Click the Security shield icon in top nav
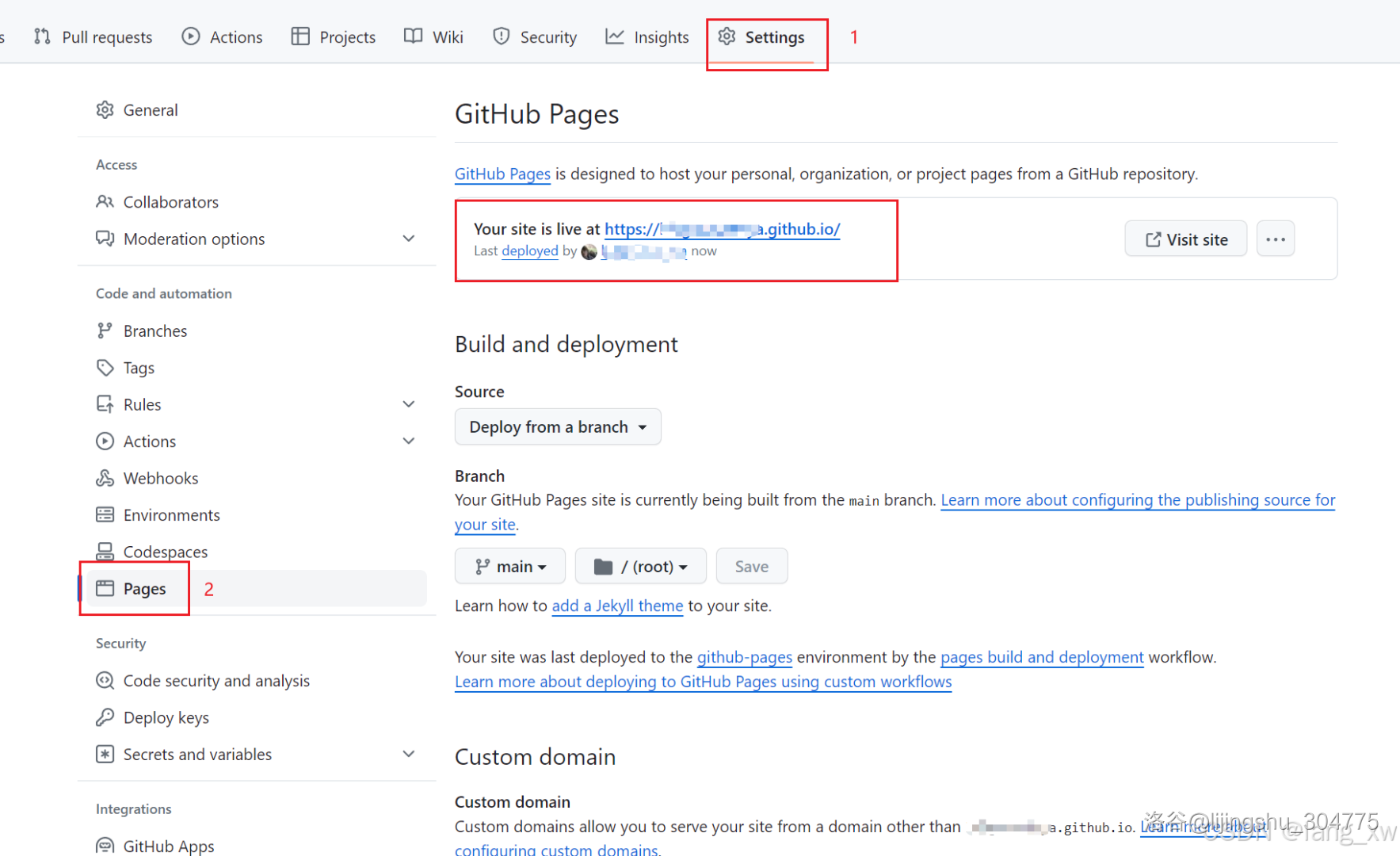The width and height of the screenshot is (1400, 856). click(502, 36)
